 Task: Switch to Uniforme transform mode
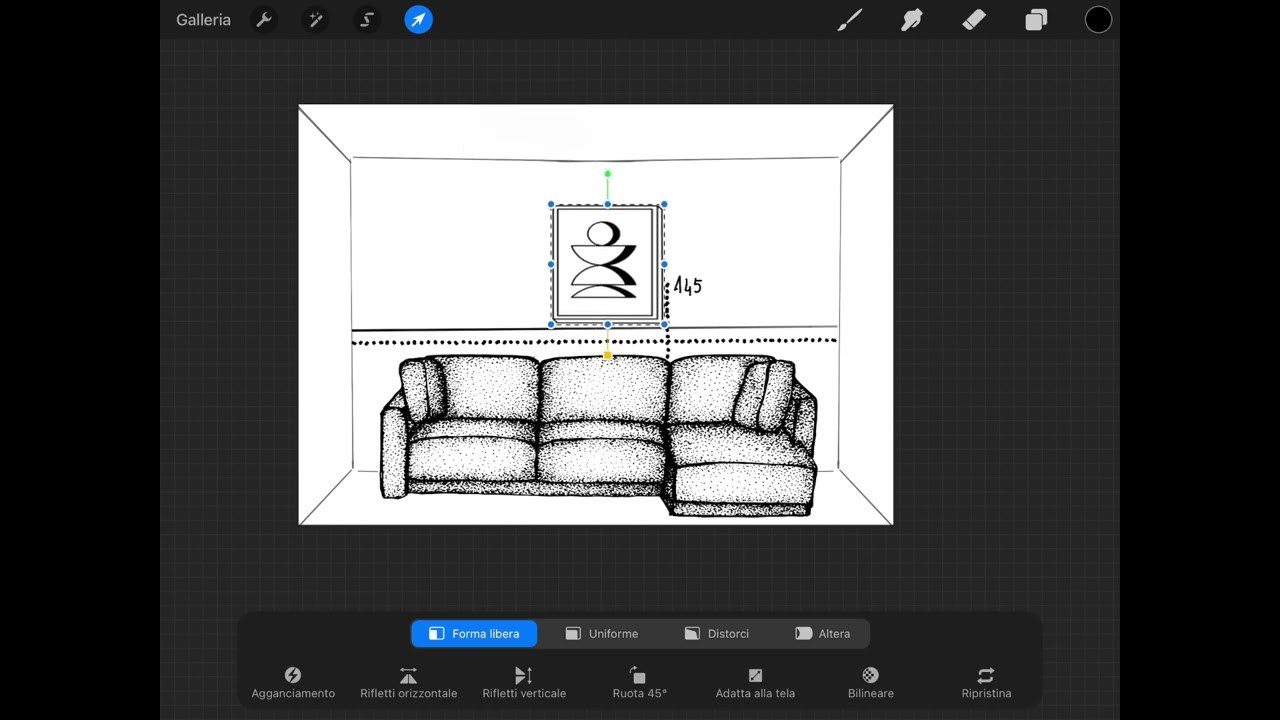point(601,634)
